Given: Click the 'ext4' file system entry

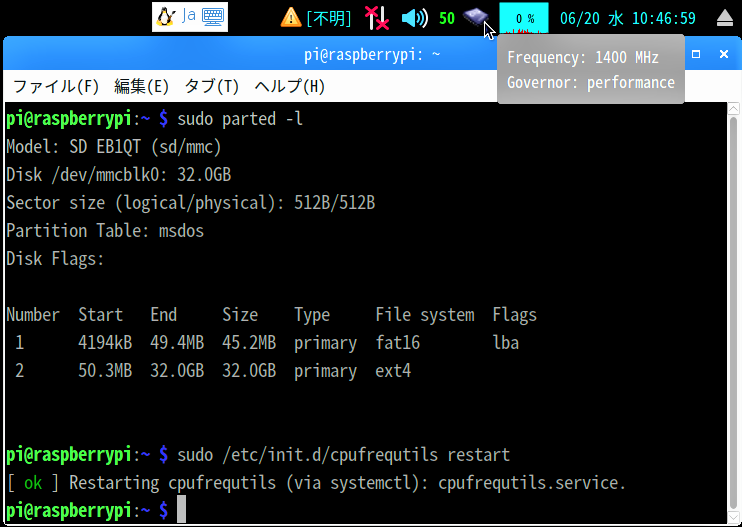Looking at the screenshot, I should pyautogui.click(x=393, y=370).
